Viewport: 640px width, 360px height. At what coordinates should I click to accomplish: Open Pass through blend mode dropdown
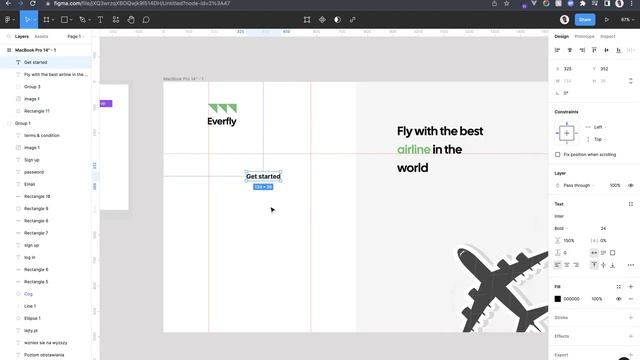tap(579, 186)
